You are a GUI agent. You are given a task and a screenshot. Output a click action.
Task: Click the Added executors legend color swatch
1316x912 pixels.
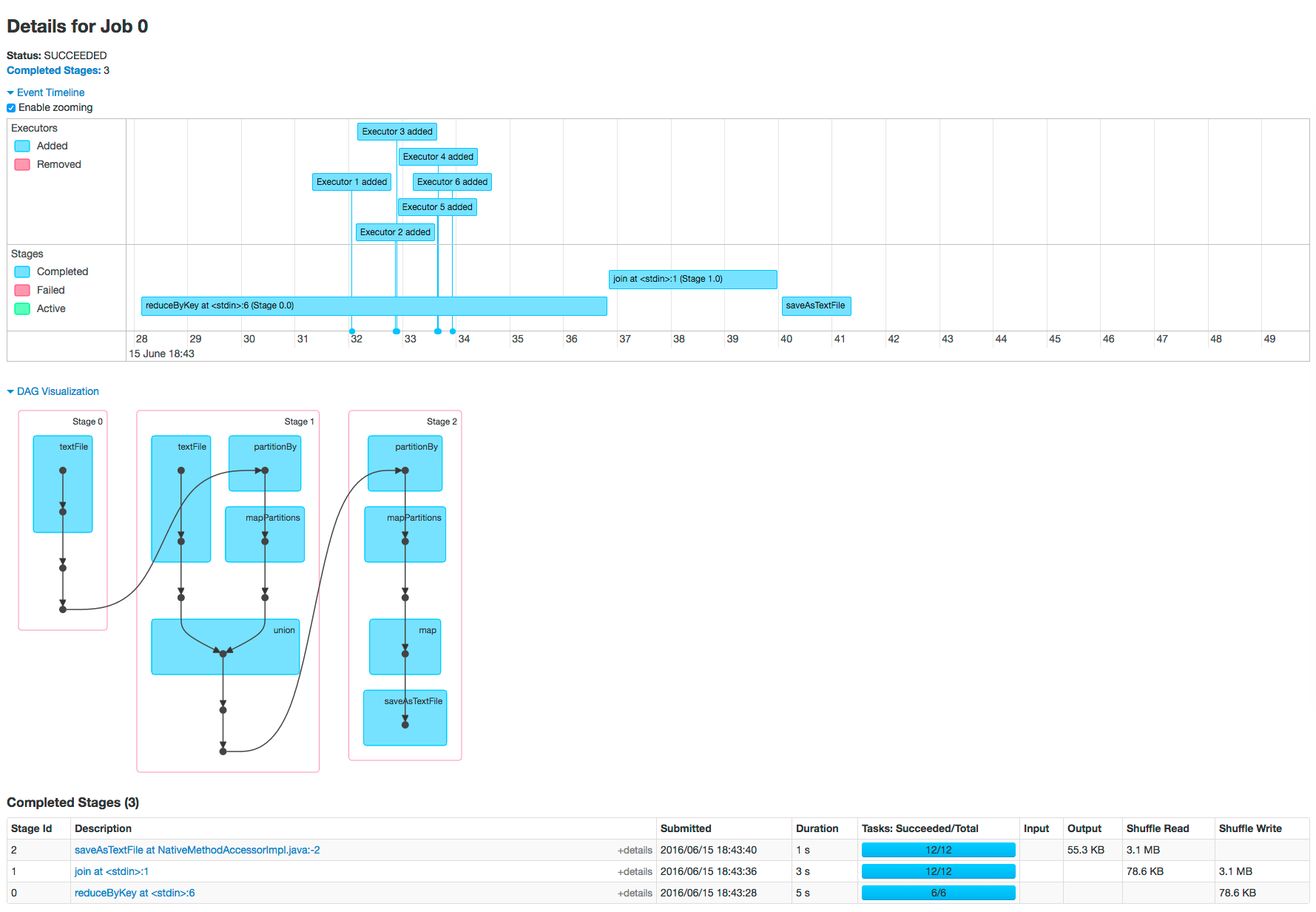(22, 146)
